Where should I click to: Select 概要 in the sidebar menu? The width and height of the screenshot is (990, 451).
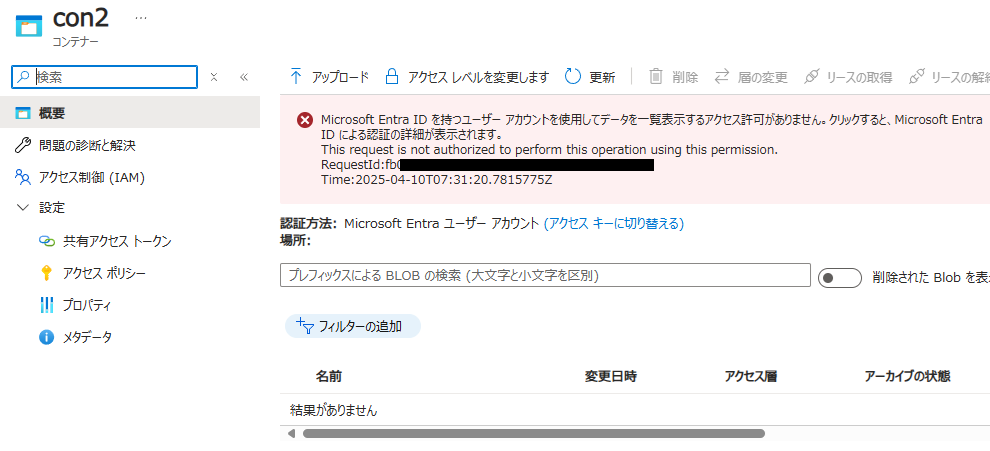pyautogui.click(x=130, y=113)
